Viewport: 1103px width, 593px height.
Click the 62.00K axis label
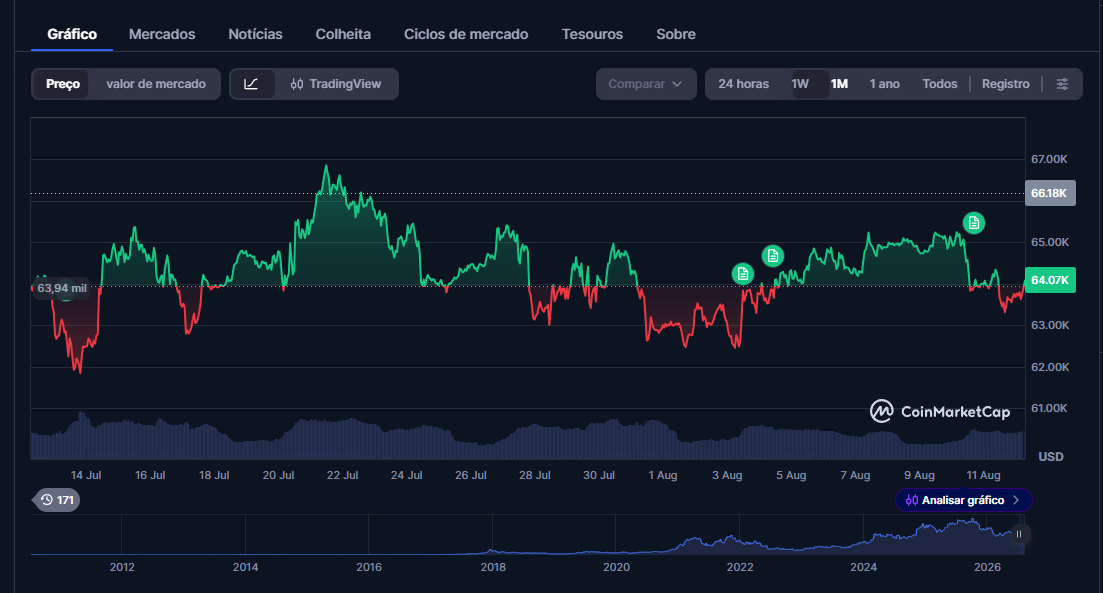[1050, 366]
